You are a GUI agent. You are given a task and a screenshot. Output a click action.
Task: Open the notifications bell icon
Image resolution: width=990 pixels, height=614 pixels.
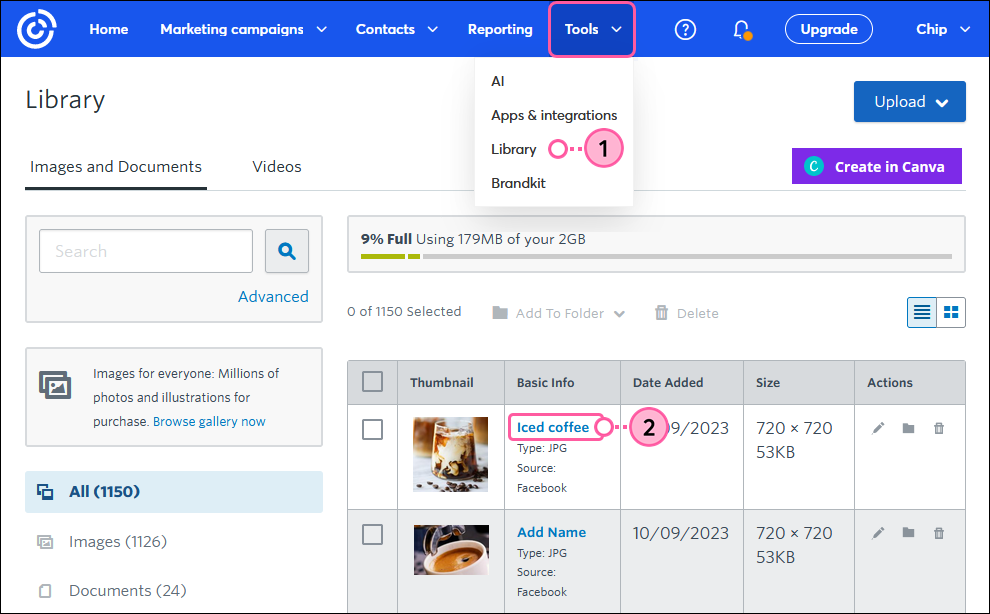click(x=741, y=29)
